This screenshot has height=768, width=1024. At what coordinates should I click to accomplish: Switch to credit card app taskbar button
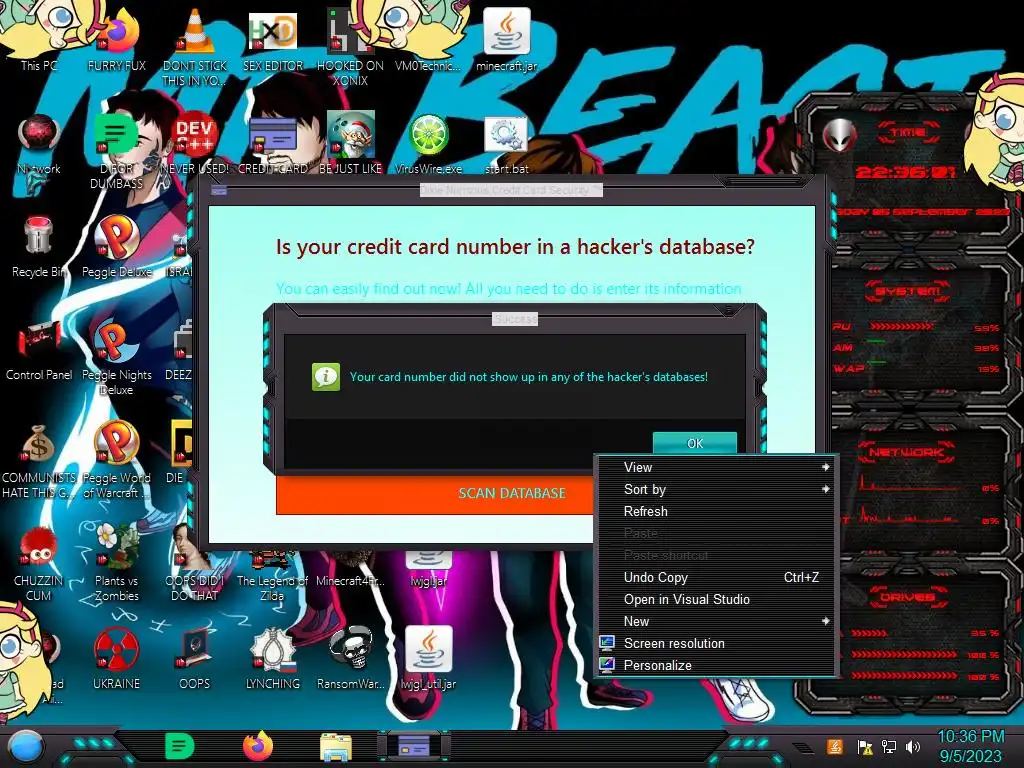(x=414, y=746)
